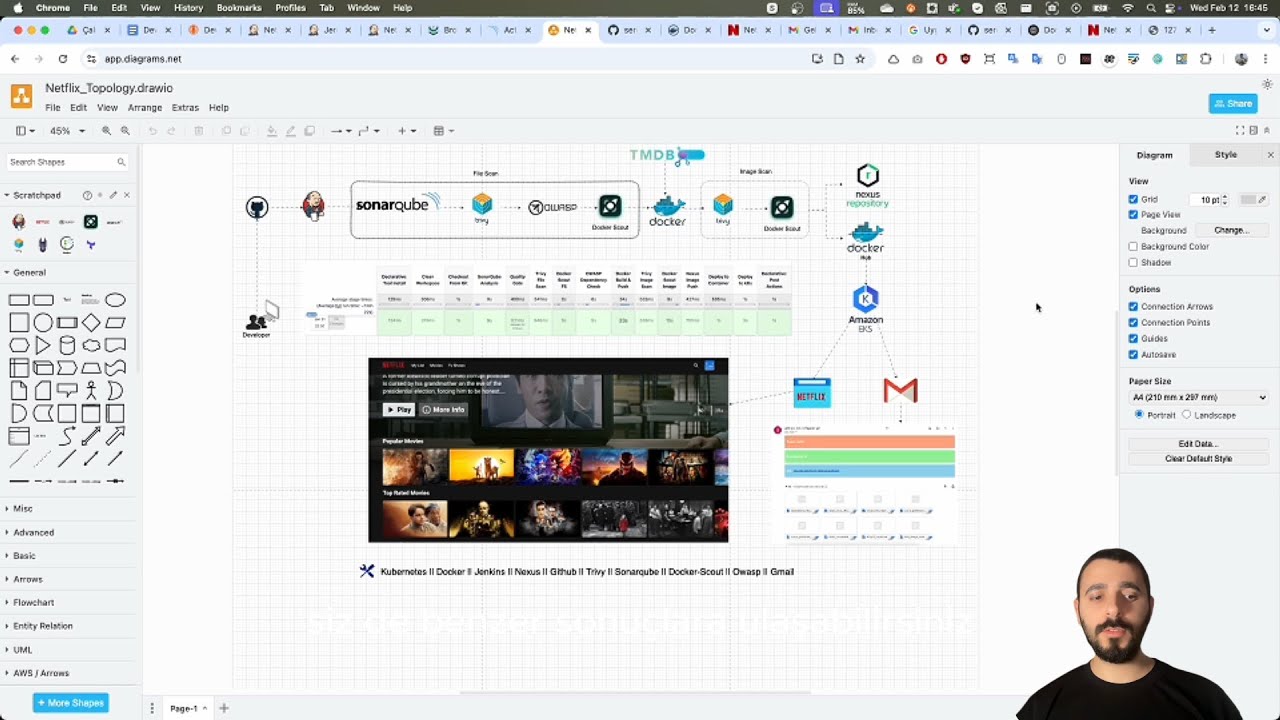Image resolution: width=1280 pixels, height=720 pixels.
Task: Click the fullscreen icon above format panel
Action: click(1240, 131)
